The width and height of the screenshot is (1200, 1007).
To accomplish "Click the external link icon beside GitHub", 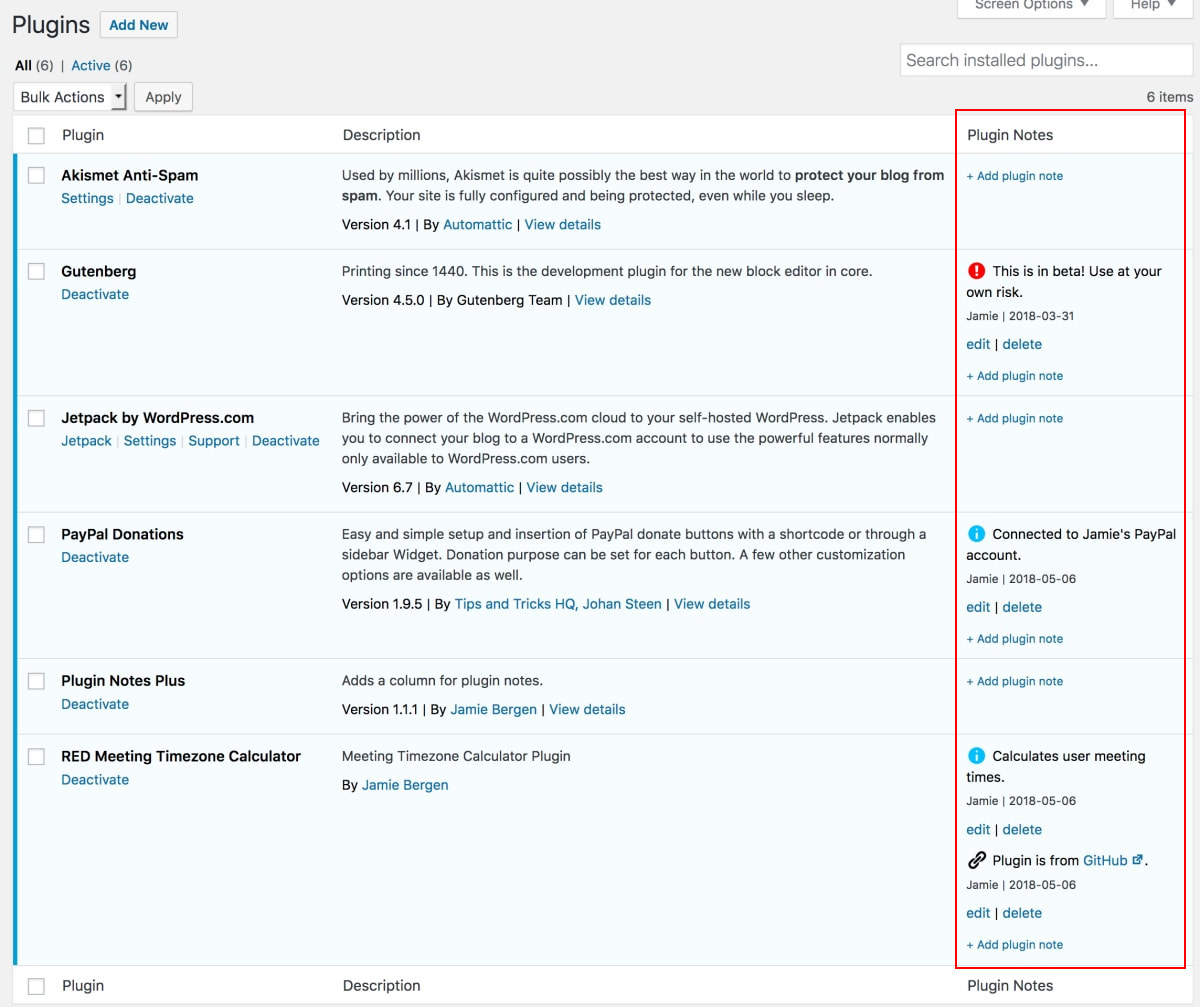I will click(x=1136, y=859).
